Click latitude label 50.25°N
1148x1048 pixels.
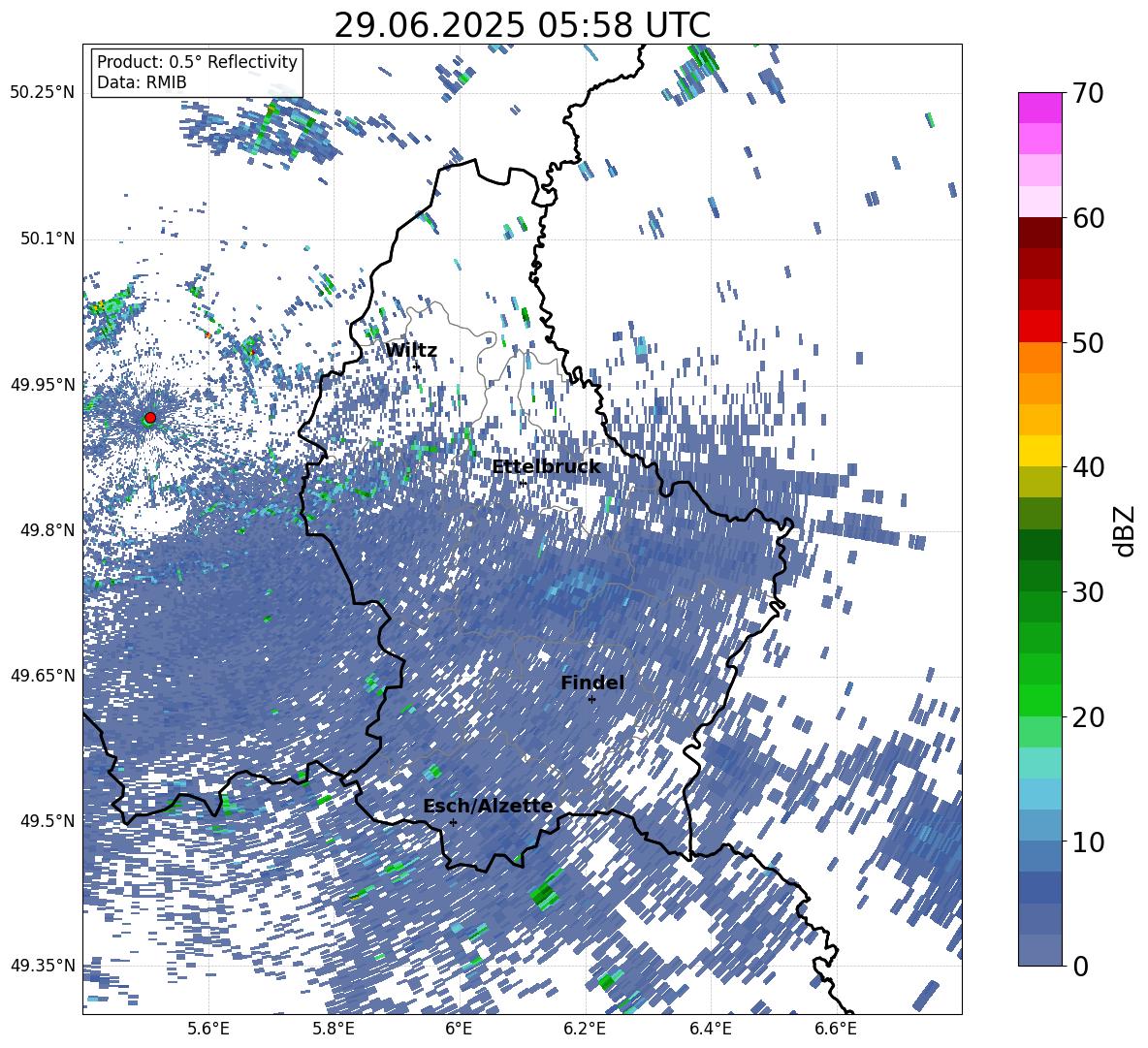tap(43, 93)
